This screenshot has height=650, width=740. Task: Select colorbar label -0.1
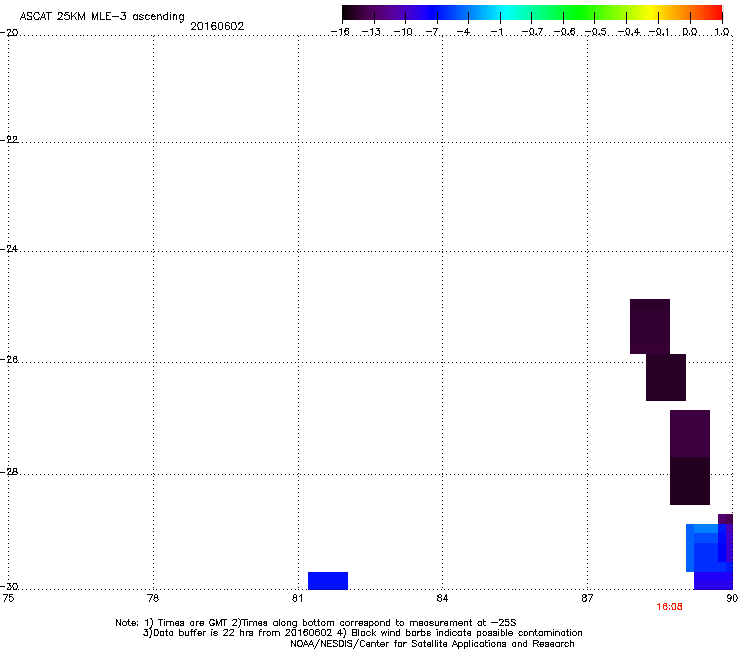tap(659, 32)
